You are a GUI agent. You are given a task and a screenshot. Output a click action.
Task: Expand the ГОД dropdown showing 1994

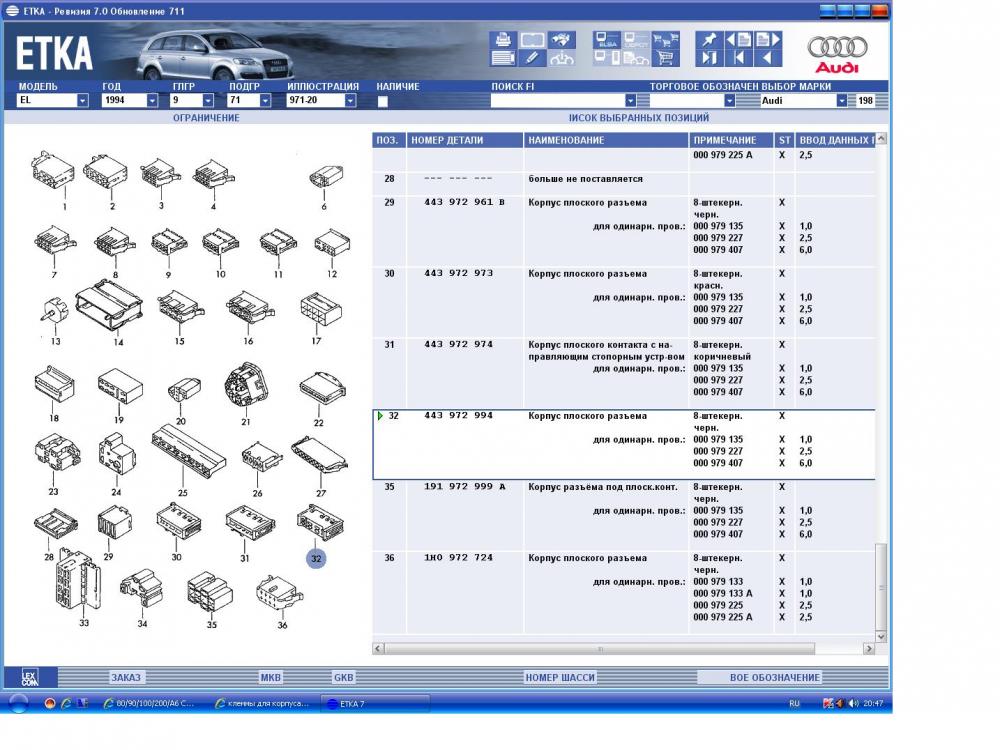click(152, 101)
